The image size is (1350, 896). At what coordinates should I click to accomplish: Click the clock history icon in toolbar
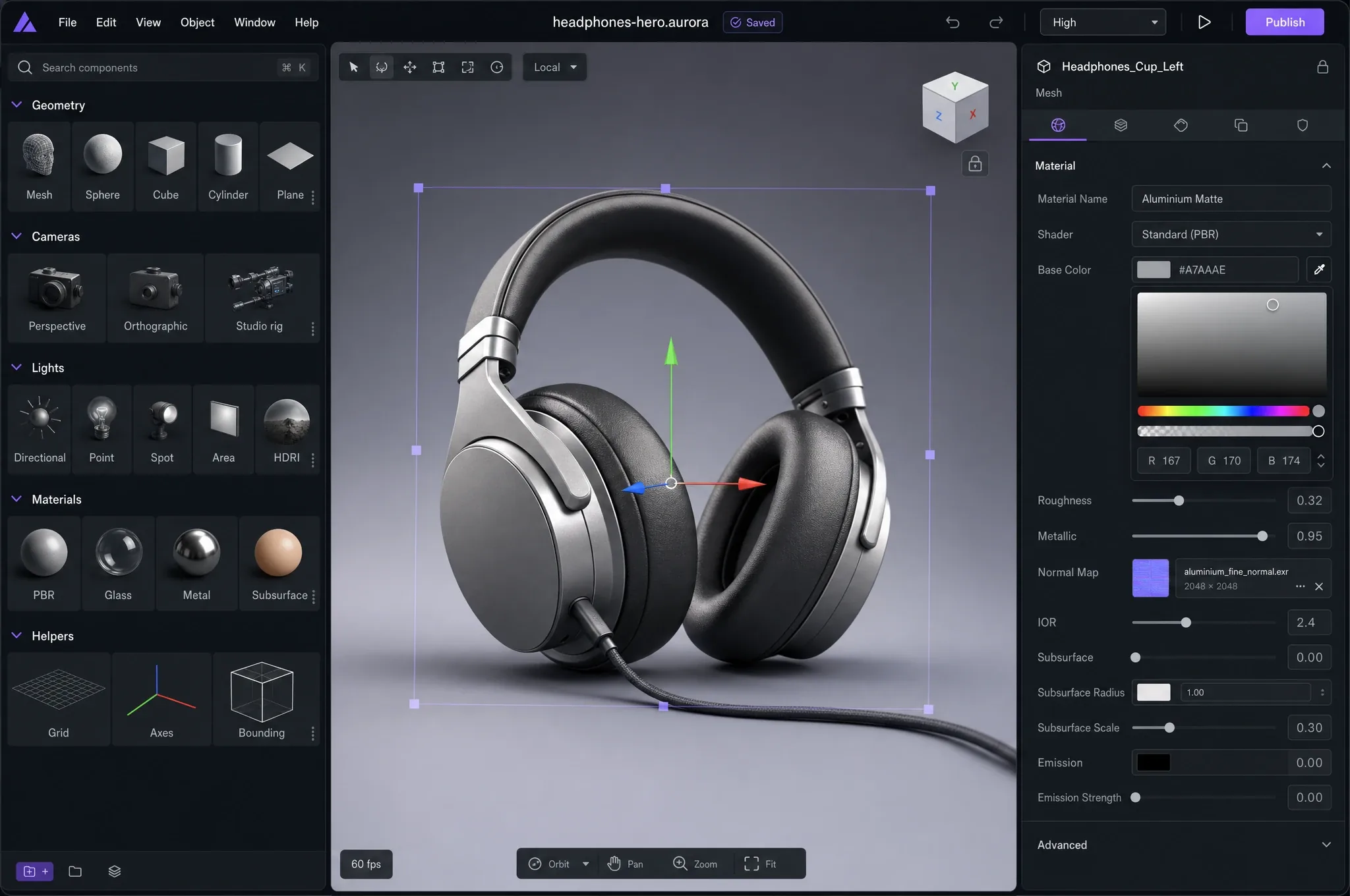coord(497,67)
